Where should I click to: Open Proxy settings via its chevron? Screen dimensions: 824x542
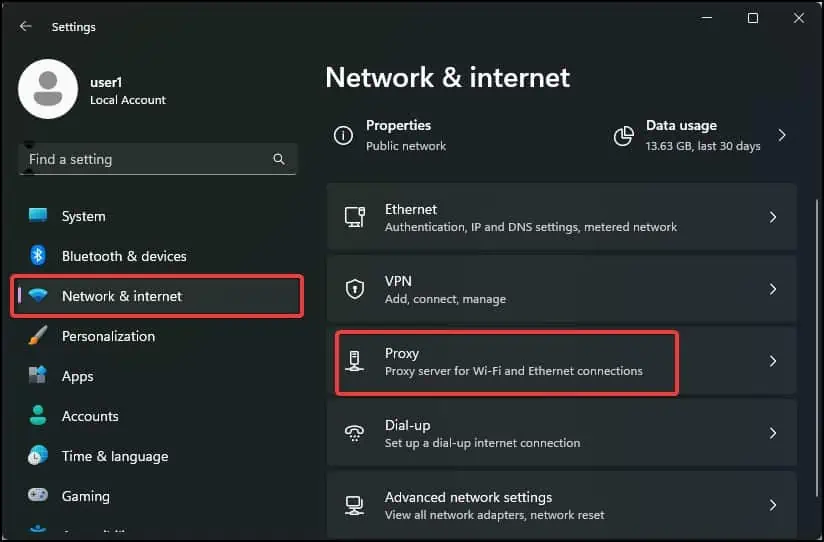[x=773, y=361]
